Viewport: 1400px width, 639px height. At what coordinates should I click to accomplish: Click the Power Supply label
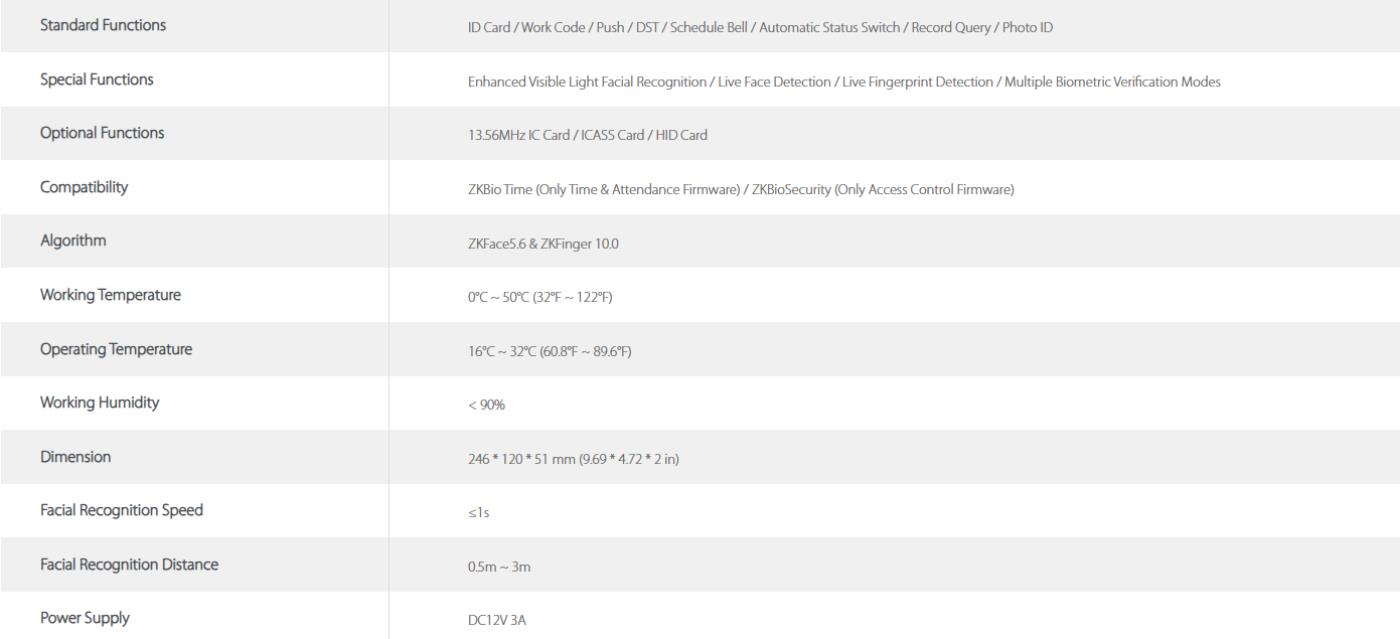[84, 620]
